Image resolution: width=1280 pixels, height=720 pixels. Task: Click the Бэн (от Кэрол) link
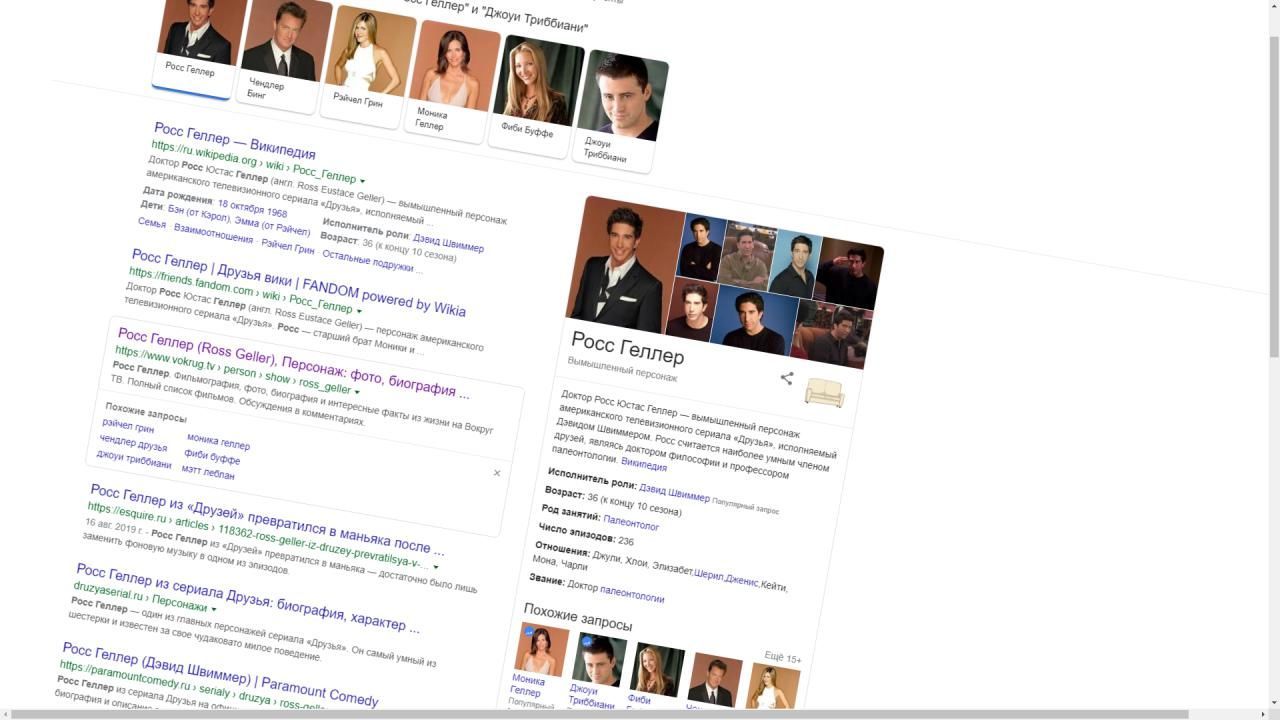[198, 216]
